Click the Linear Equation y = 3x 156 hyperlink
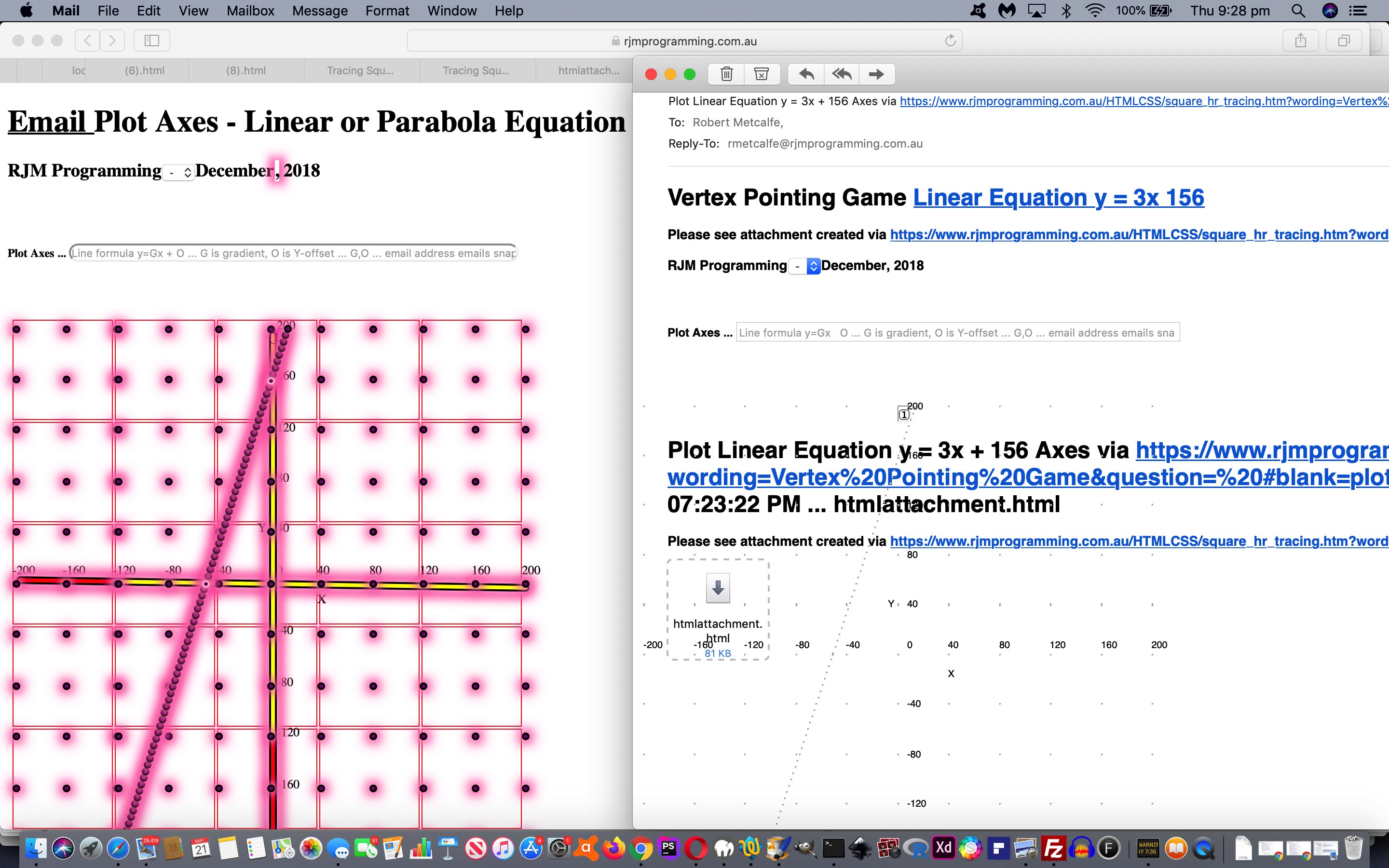1389x868 pixels. click(1058, 197)
